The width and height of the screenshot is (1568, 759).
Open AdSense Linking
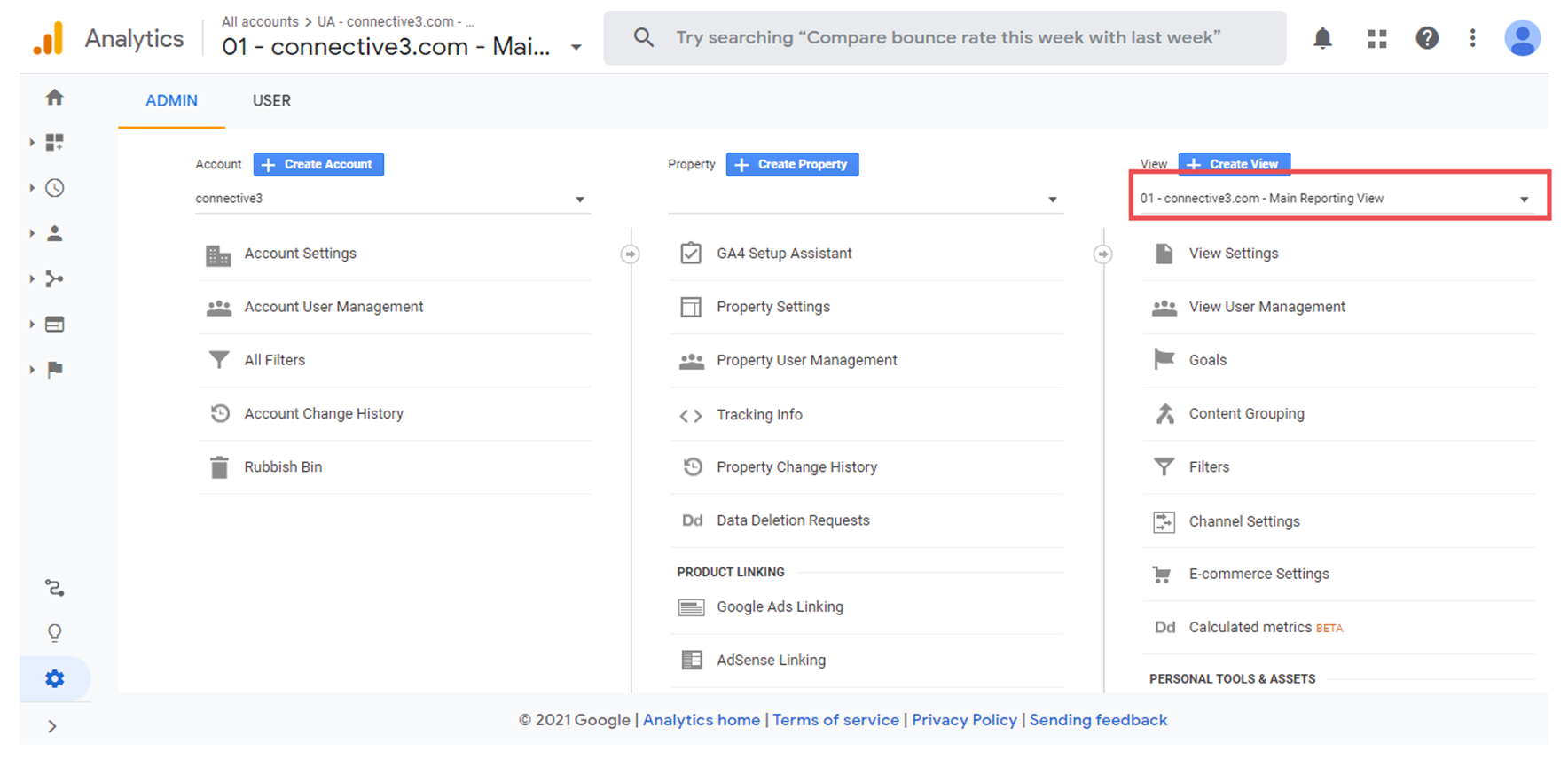coord(867,661)
